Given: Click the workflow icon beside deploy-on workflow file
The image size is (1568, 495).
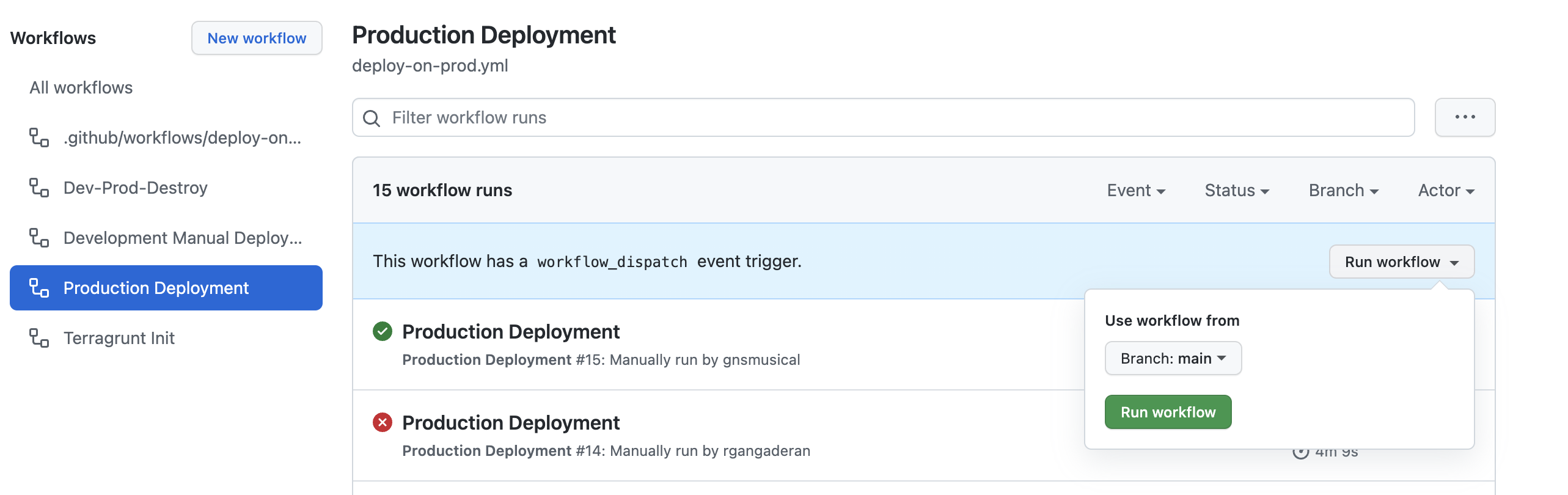Looking at the screenshot, I should click(x=39, y=137).
